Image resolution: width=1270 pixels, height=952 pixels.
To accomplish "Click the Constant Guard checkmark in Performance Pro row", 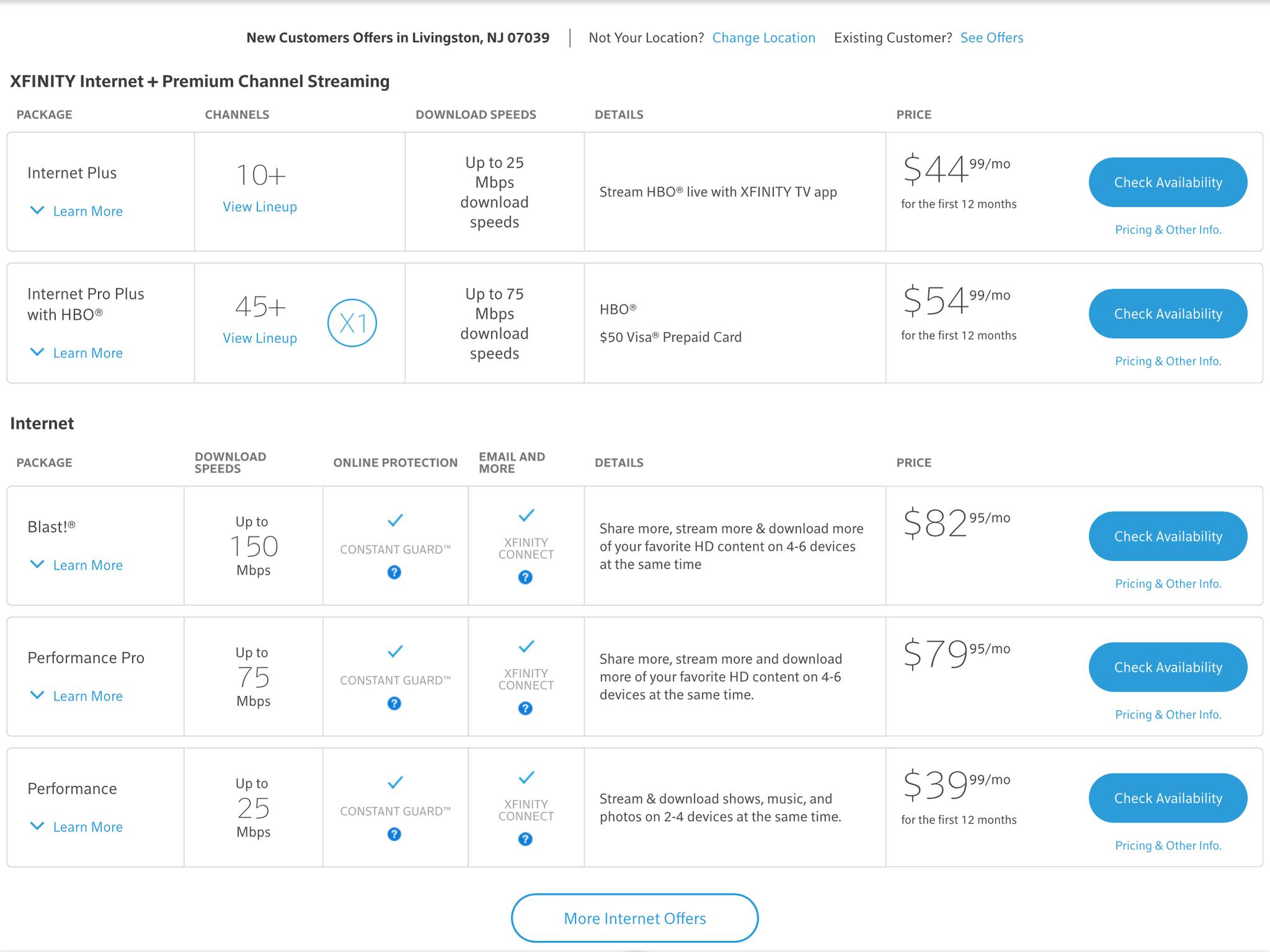I will point(395,651).
